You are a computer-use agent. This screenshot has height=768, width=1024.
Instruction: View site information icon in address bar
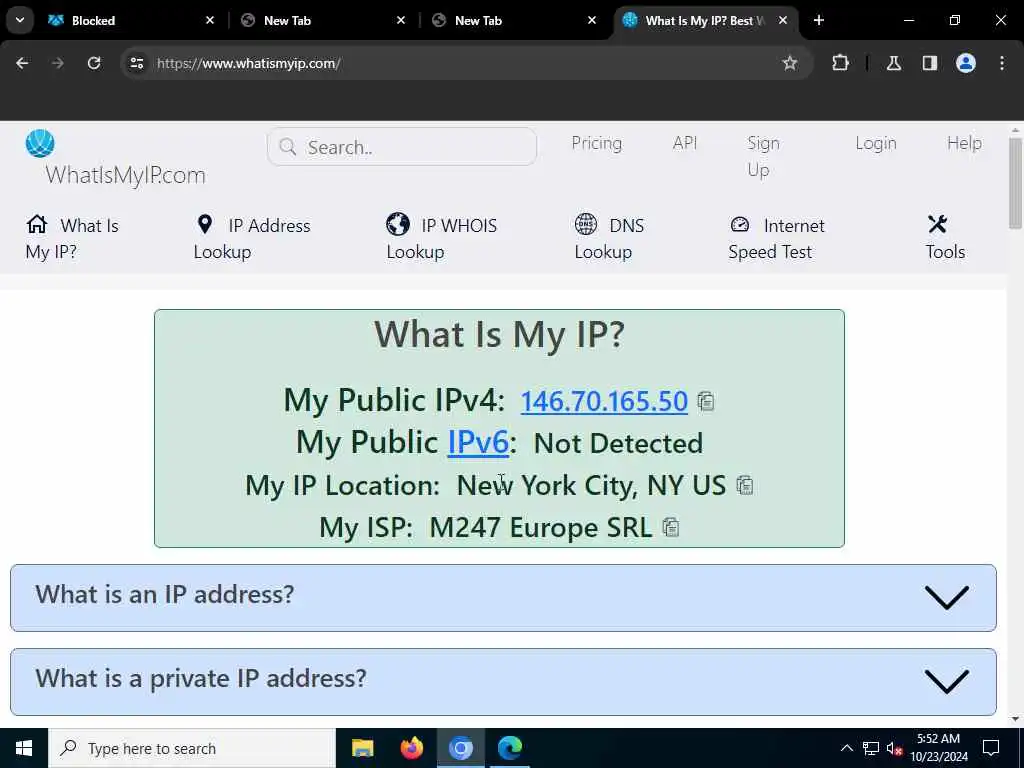pyautogui.click(x=136, y=63)
